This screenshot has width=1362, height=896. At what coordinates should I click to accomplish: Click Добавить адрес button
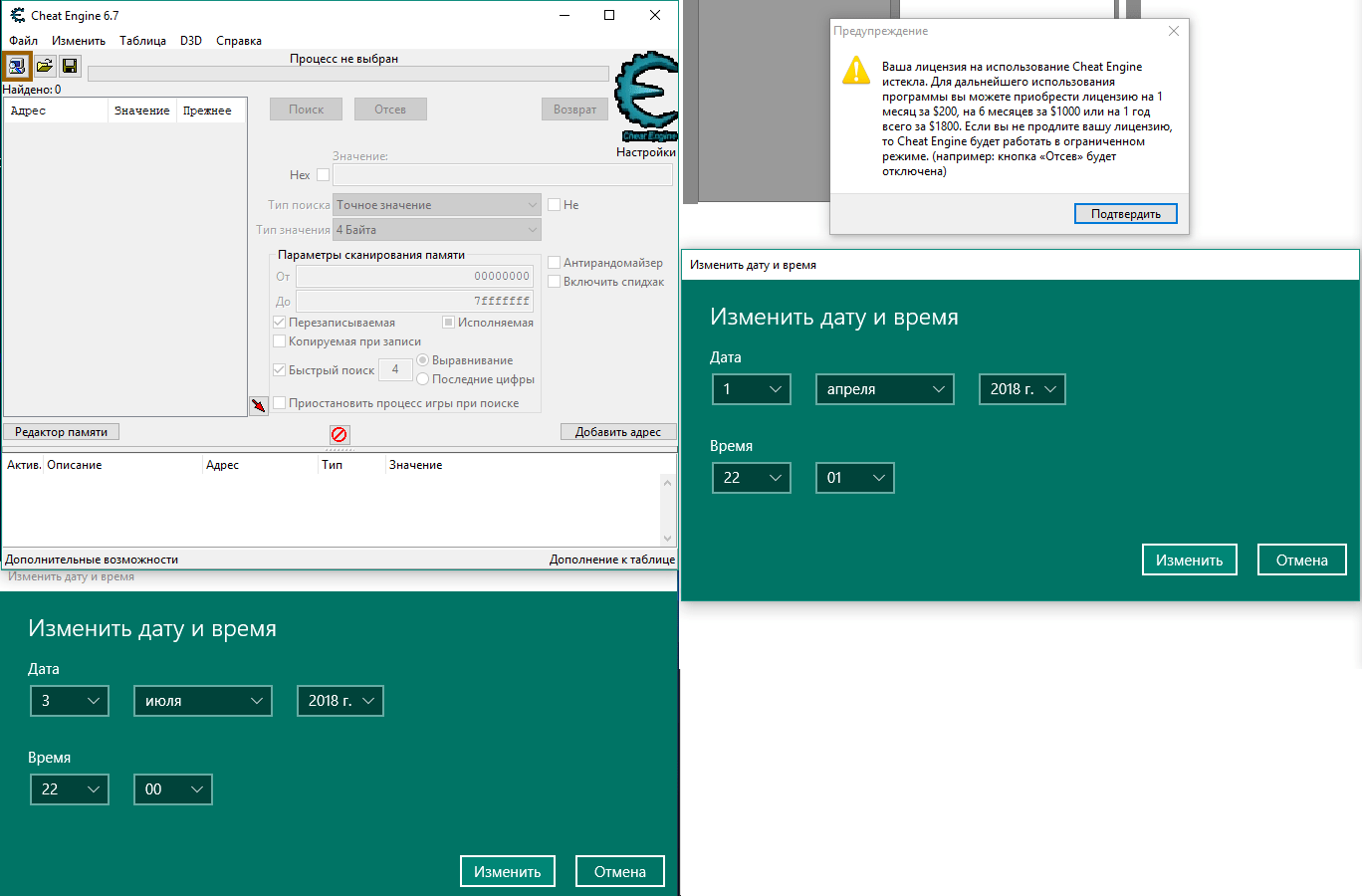(618, 432)
